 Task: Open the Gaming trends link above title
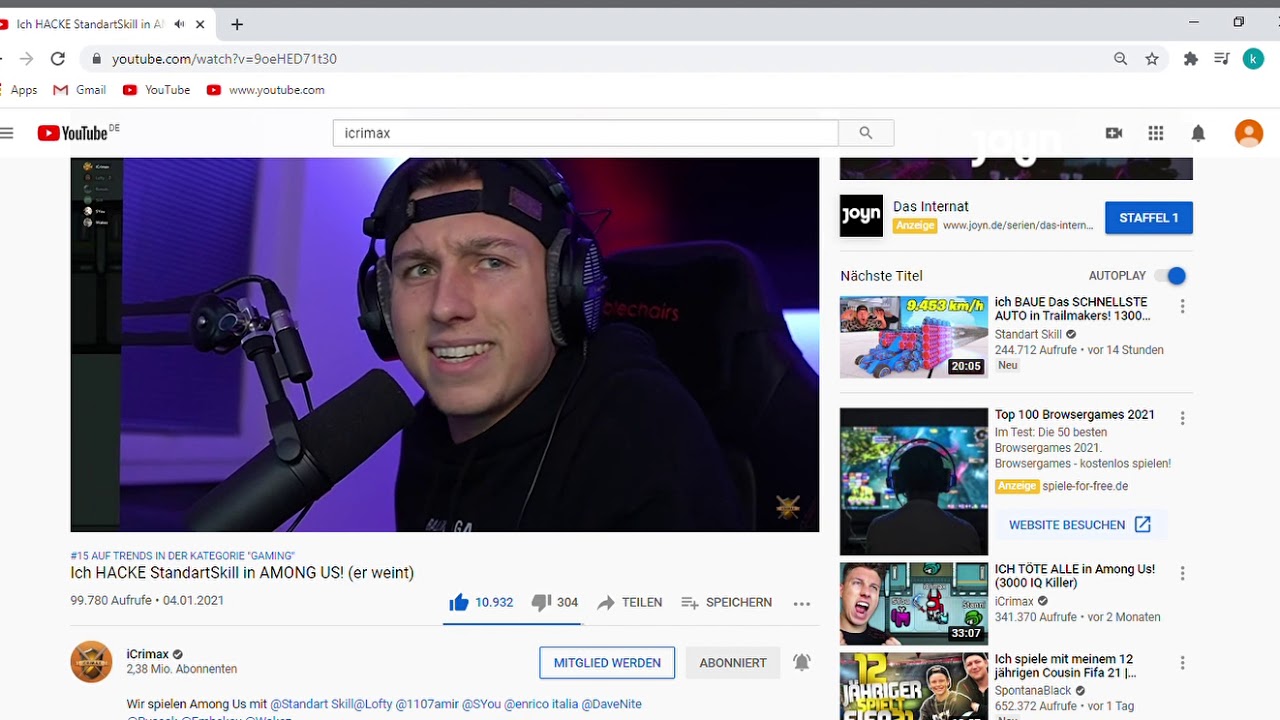[x=183, y=556]
